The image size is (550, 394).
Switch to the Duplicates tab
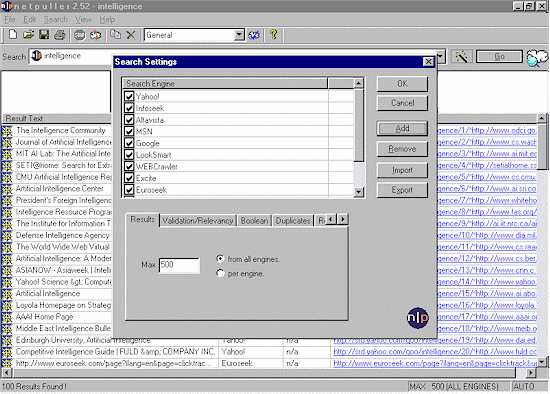click(293, 221)
